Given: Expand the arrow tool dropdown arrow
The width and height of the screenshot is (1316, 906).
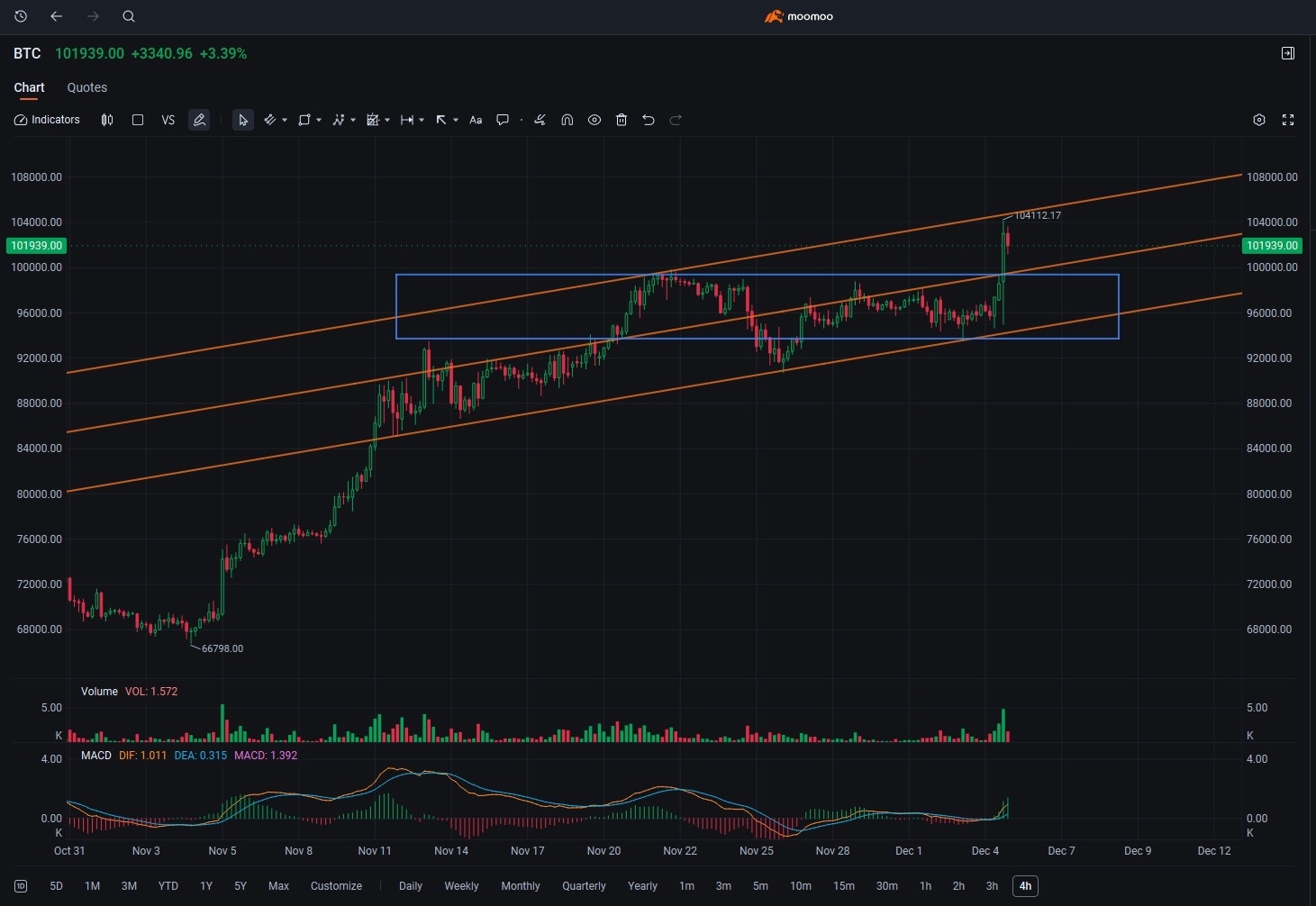Looking at the screenshot, I should [456, 120].
